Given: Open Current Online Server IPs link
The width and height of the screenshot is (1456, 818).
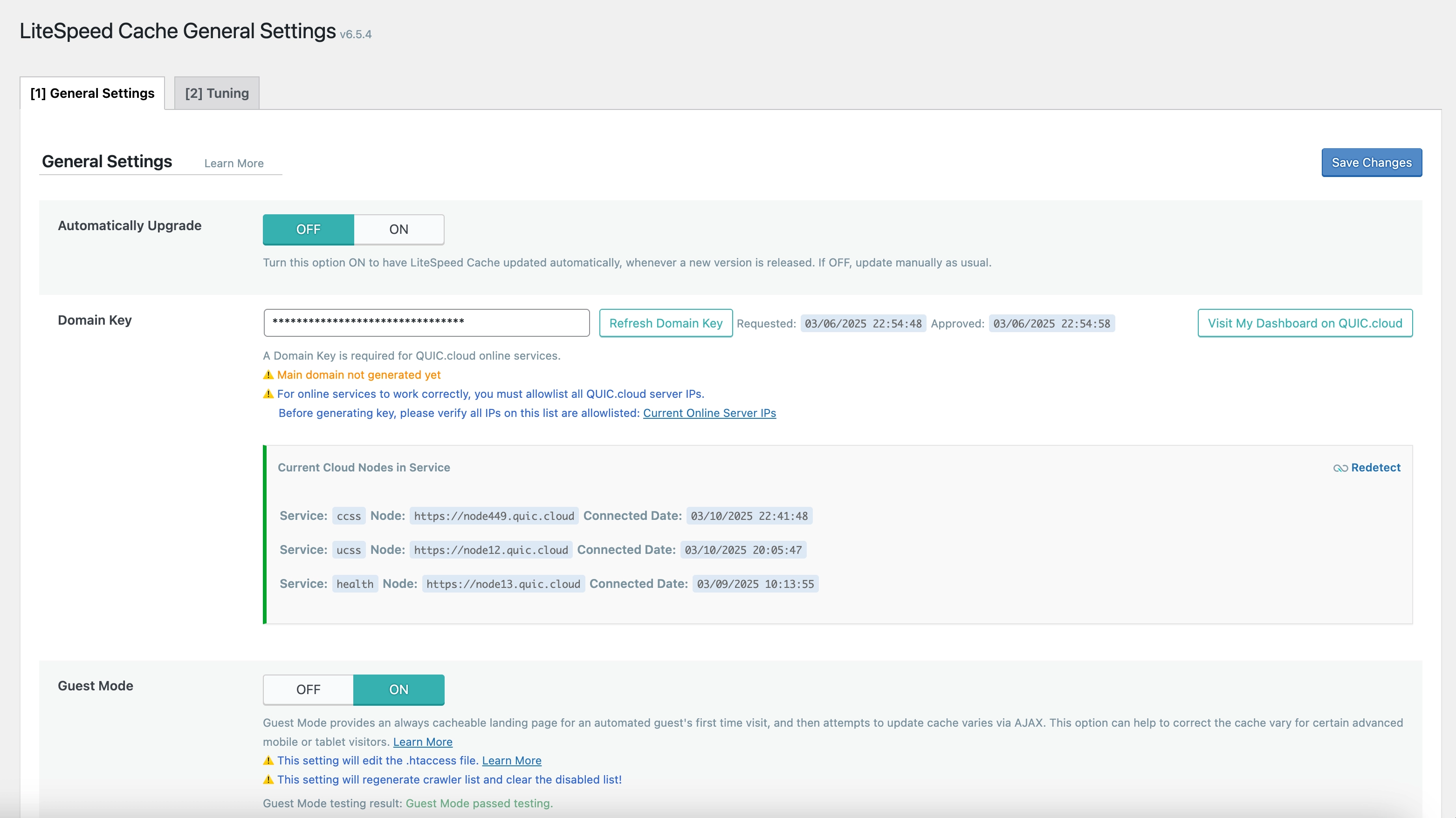Looking at the screenshot, I should (x=709, y=413).
